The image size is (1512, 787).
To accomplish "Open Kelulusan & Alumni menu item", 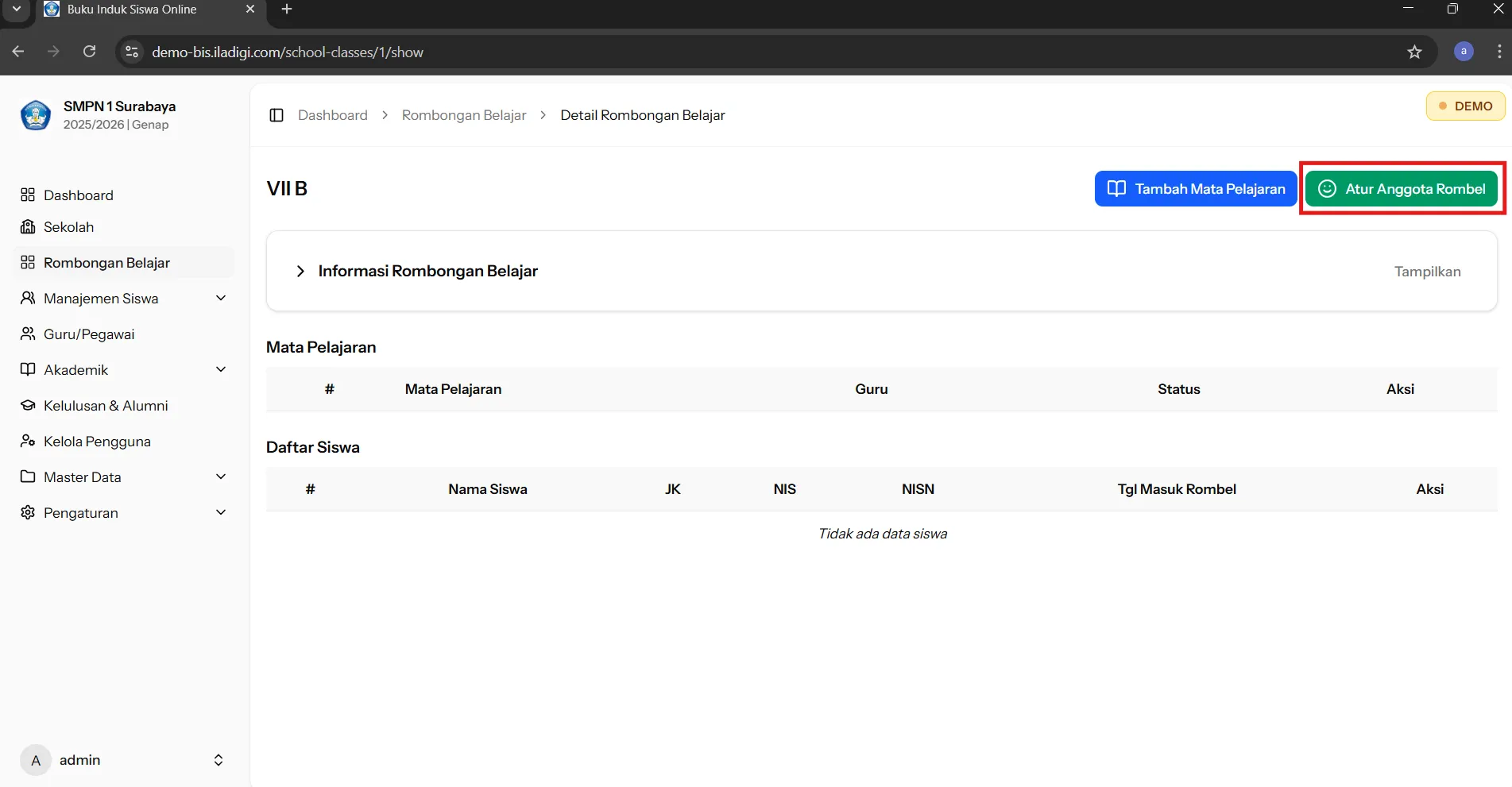I will point(124,405).
